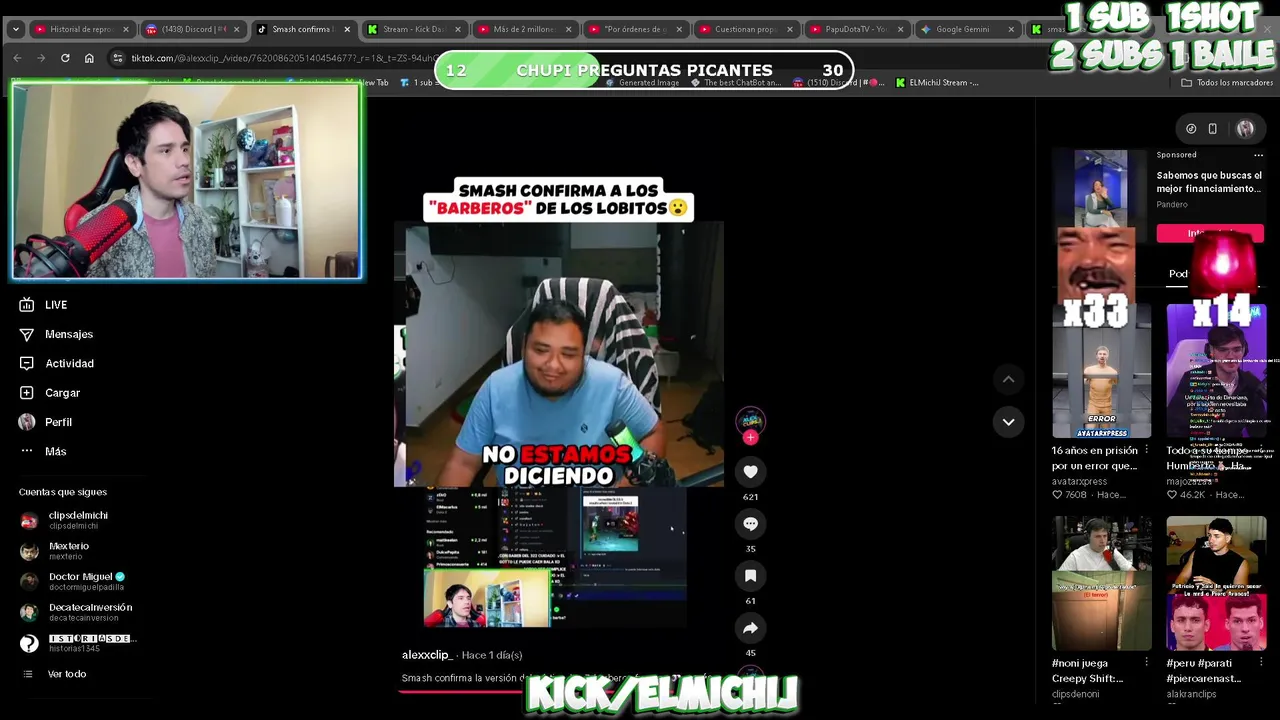The width and height of the screenshot is (1280, 720).
Task: Open options for '#peru #parati' video
Action: pos(1260,662)
